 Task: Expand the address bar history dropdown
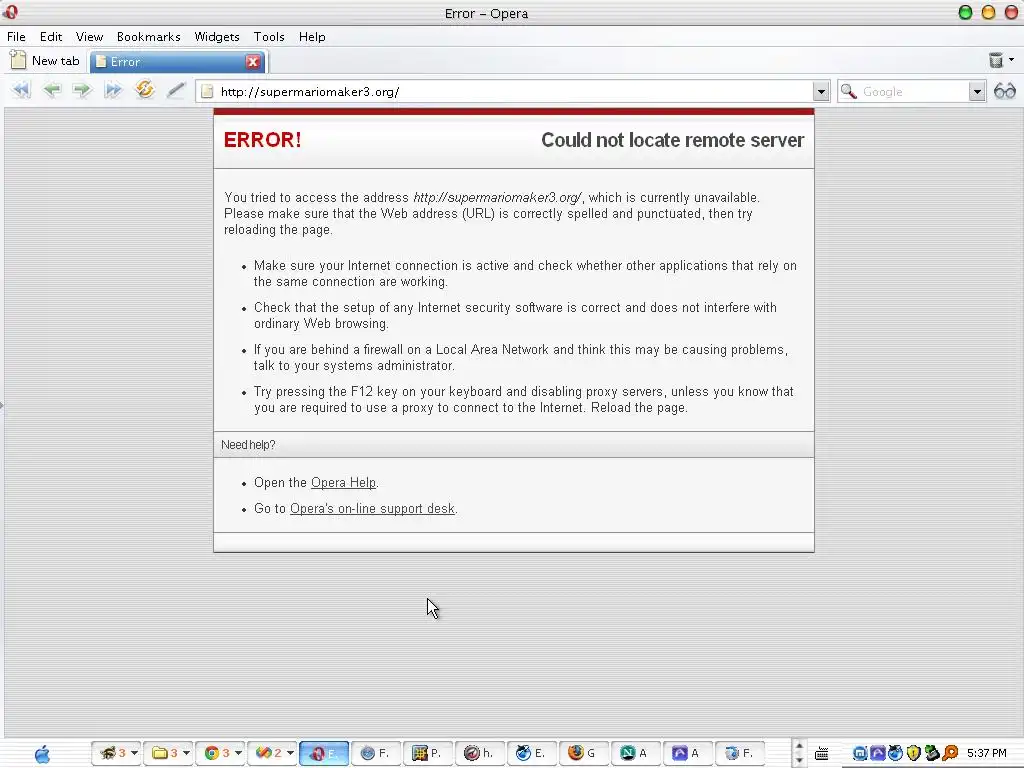click(821, 91)
